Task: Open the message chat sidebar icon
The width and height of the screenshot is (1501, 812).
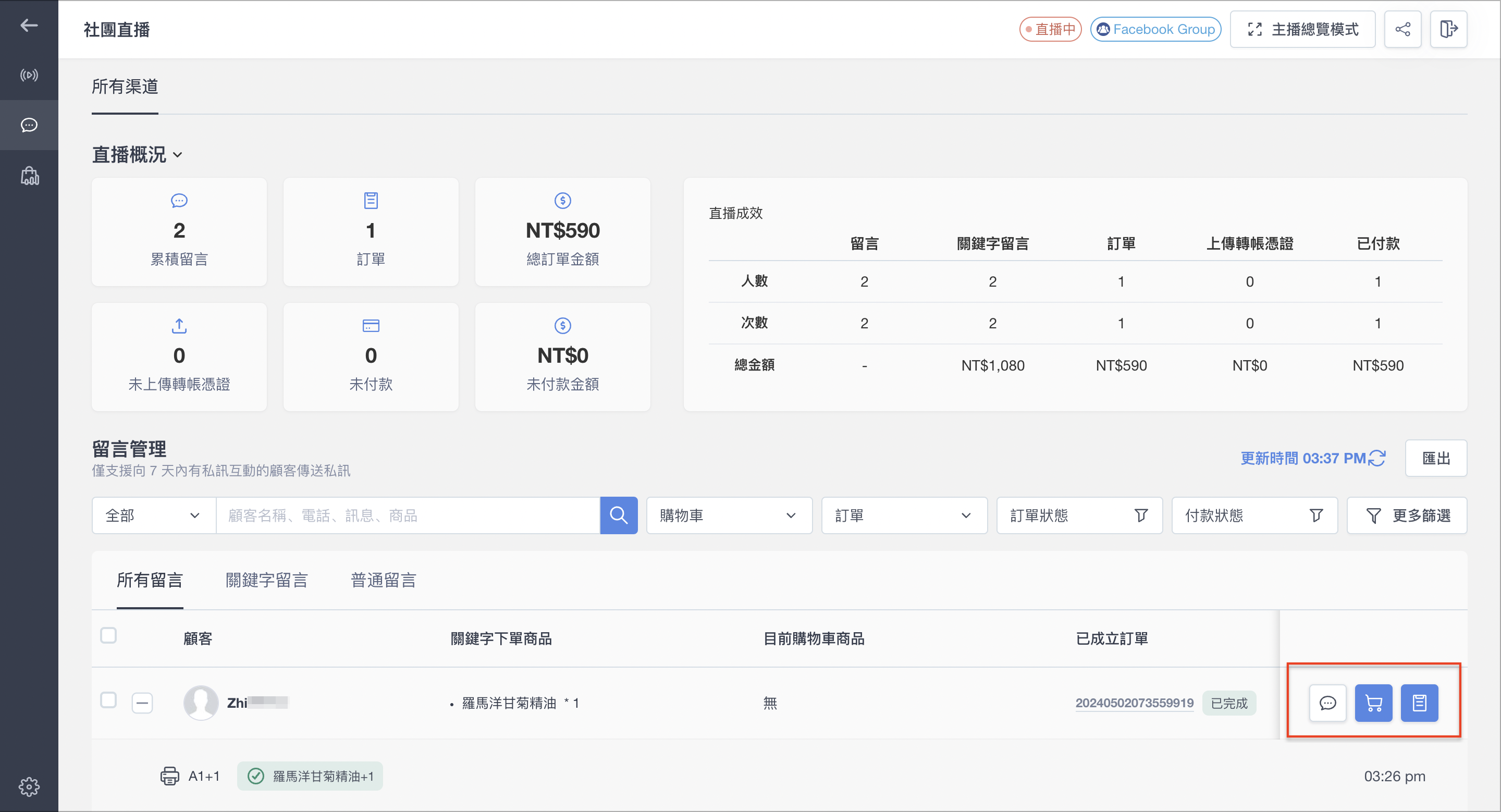Action: pyautogui.click(x=29, y=125)
